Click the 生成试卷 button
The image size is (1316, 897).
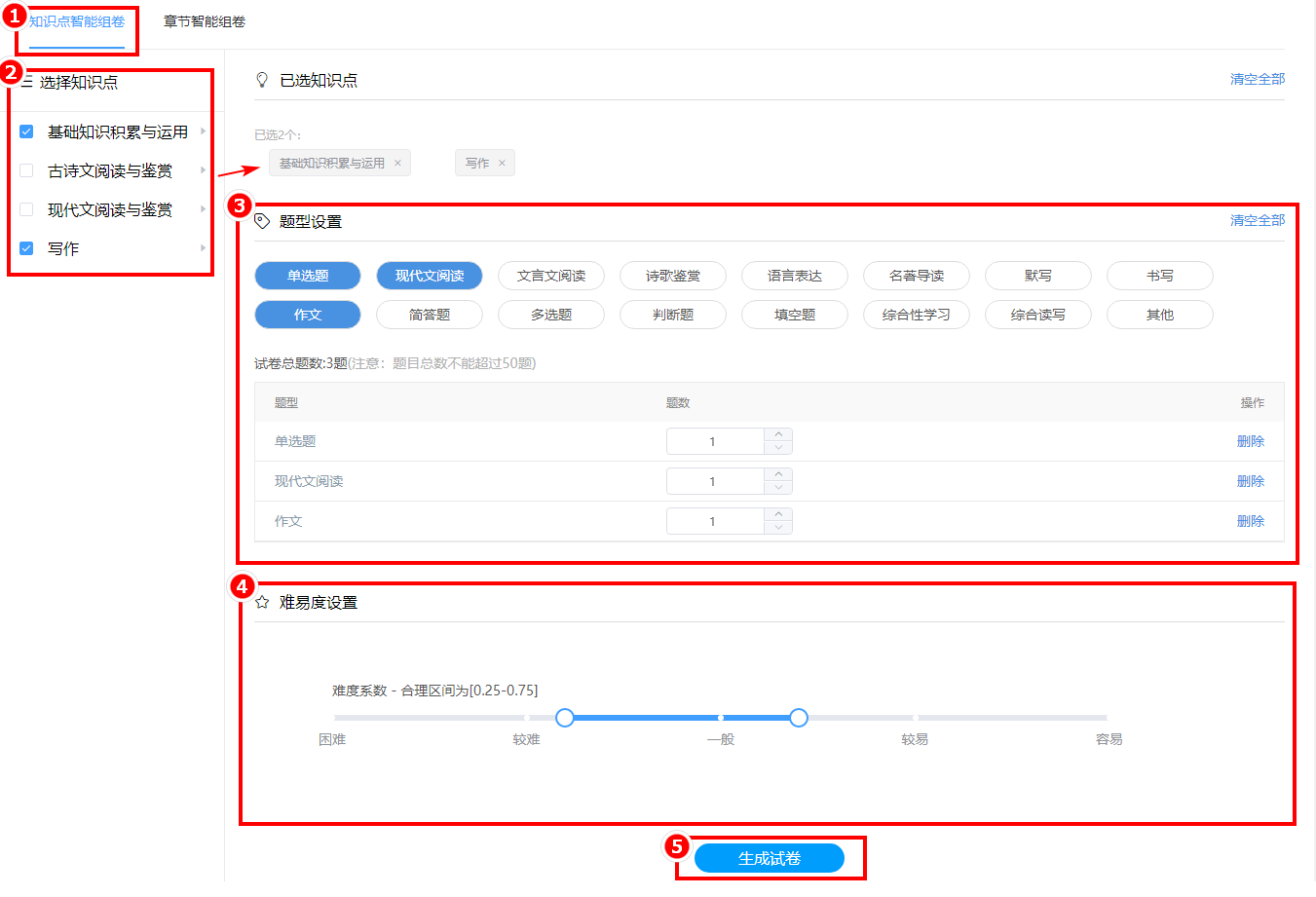769,858
